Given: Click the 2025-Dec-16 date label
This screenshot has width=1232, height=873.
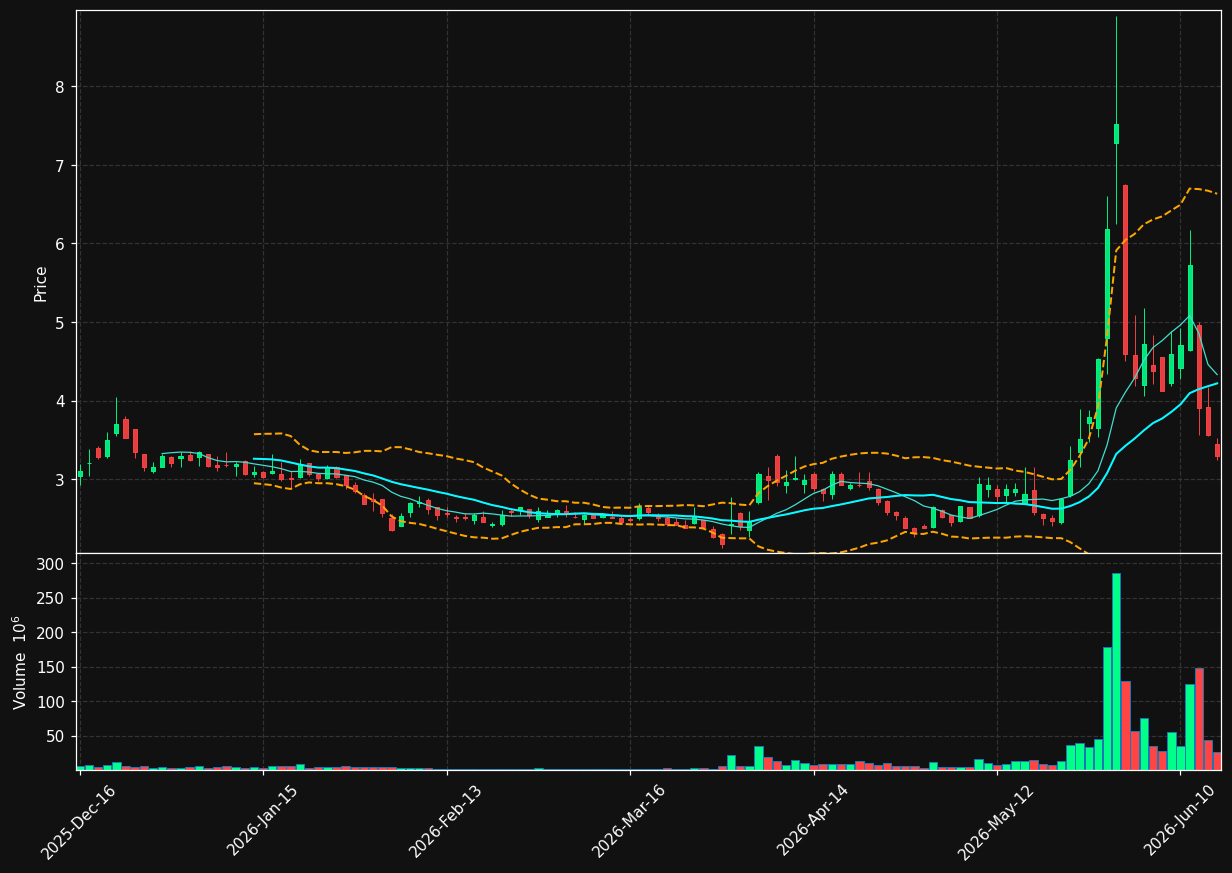Looking at the screenshot, I should pos(78,822).
